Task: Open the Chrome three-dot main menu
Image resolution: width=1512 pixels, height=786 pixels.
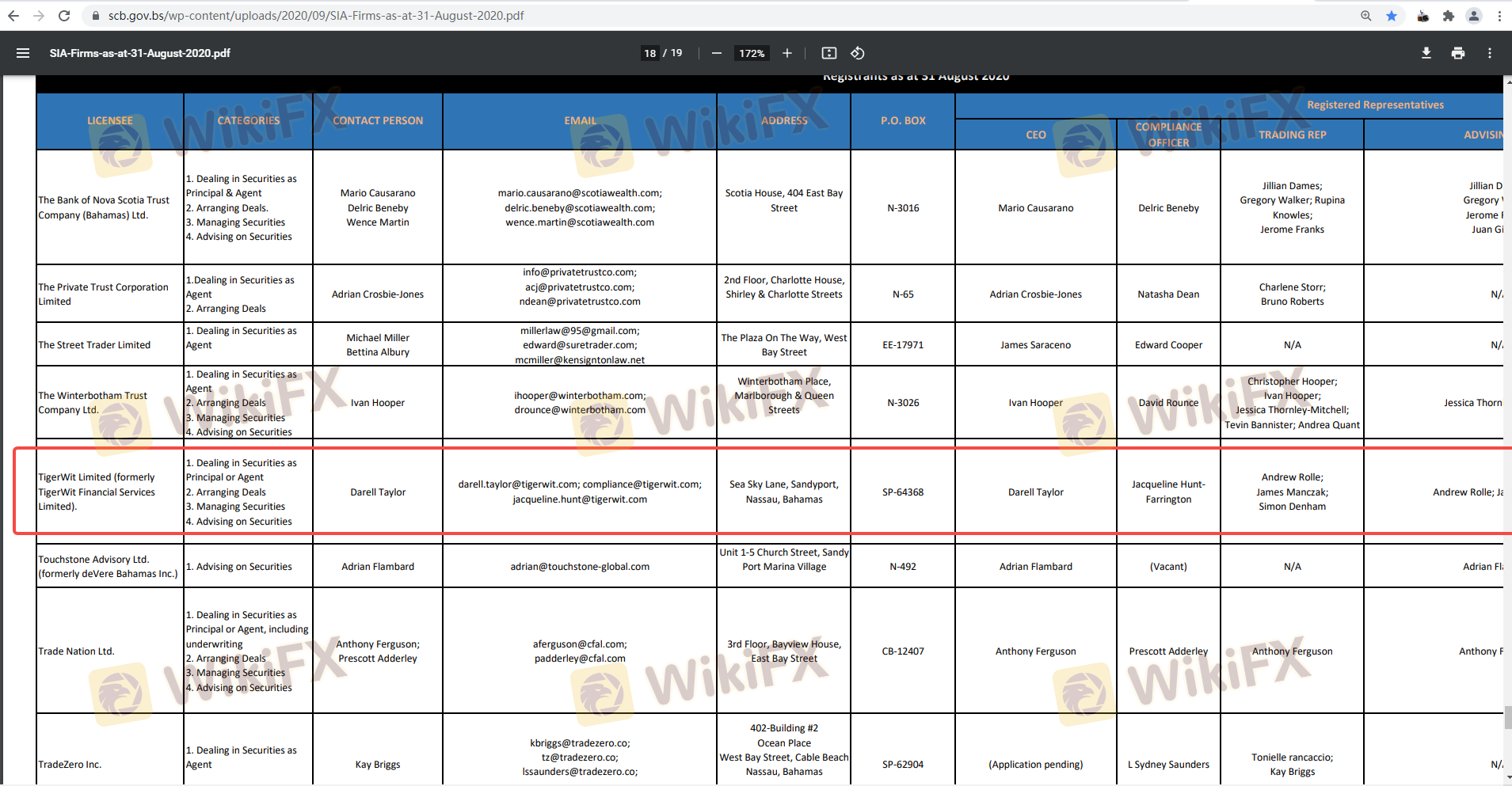Action: pos(1499,16)
